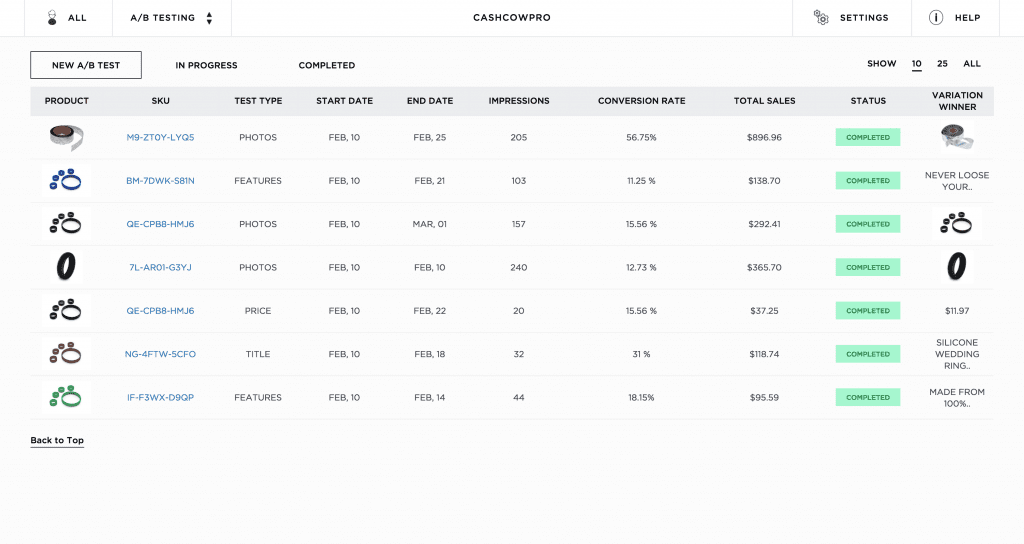Click the blue rings product thumbnail
1024x544 pixels.
click(x=67, y=181)
